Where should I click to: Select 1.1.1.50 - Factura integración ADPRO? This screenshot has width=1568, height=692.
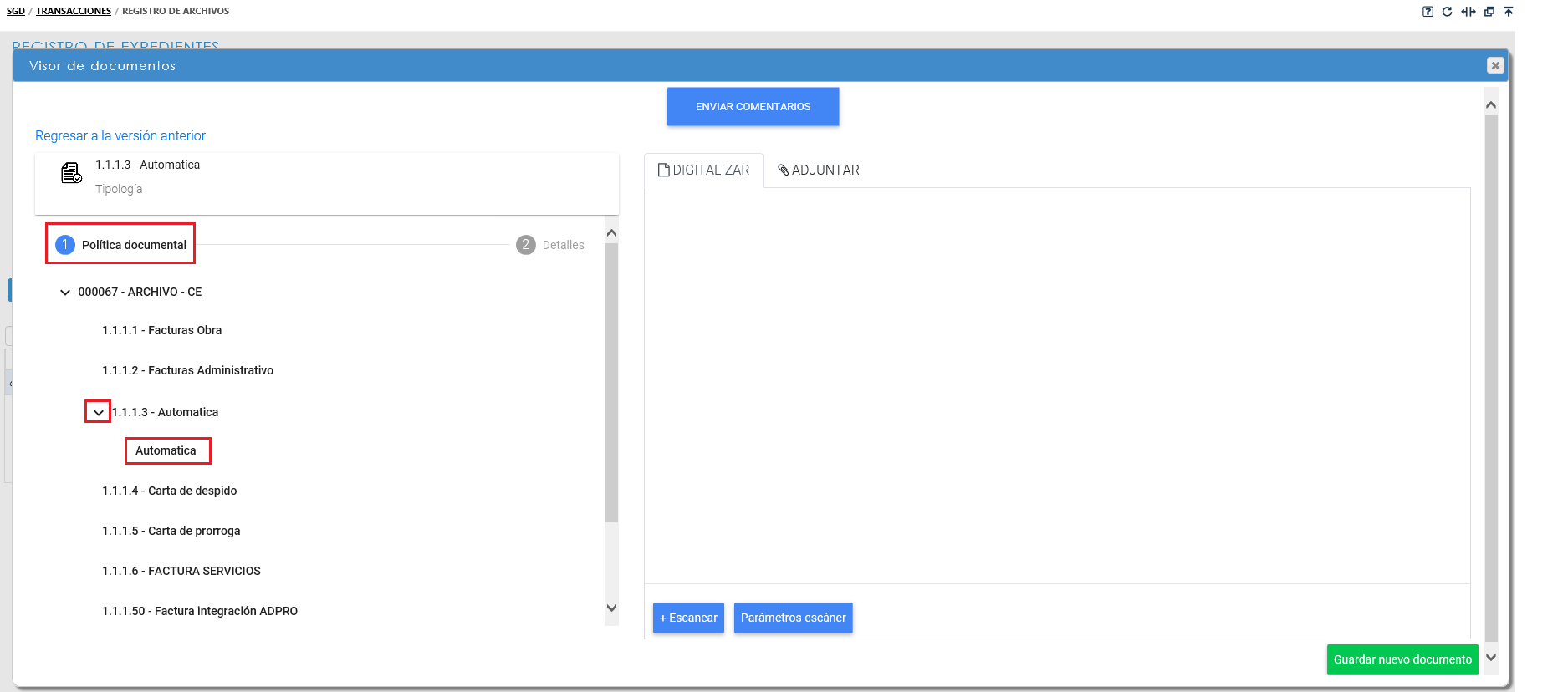pyautogui.click(x=200, y=611)
